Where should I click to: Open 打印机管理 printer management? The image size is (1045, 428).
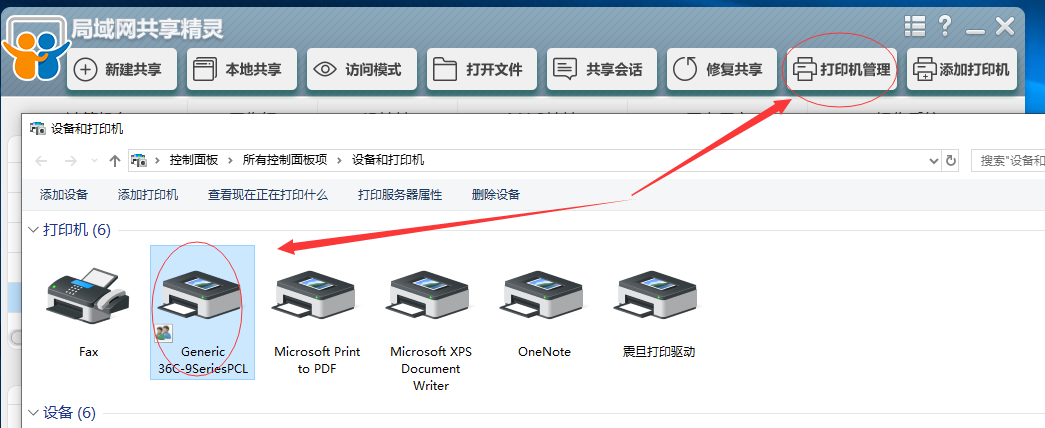pos(842,69)
